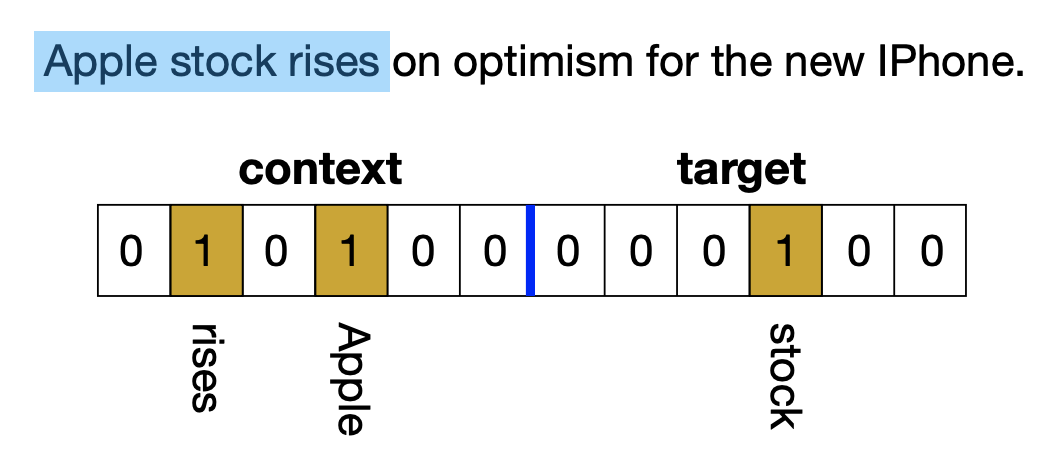The height and width of the screenshot is (458, 1056).
Task: Click the rotated "stock" label
Action: click(x=785, y=375)
